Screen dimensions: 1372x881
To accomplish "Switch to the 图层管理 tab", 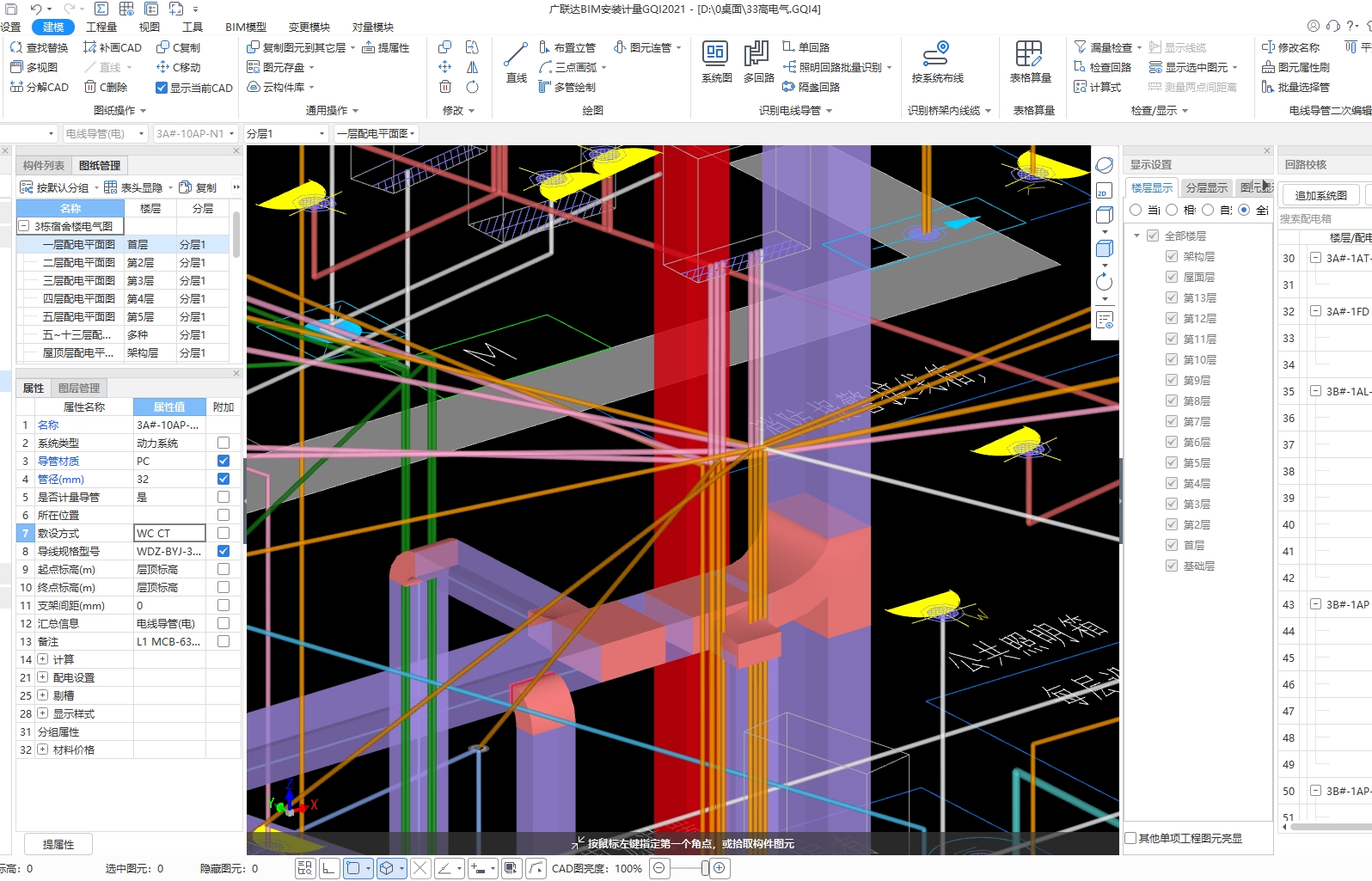I will point(79,388).
